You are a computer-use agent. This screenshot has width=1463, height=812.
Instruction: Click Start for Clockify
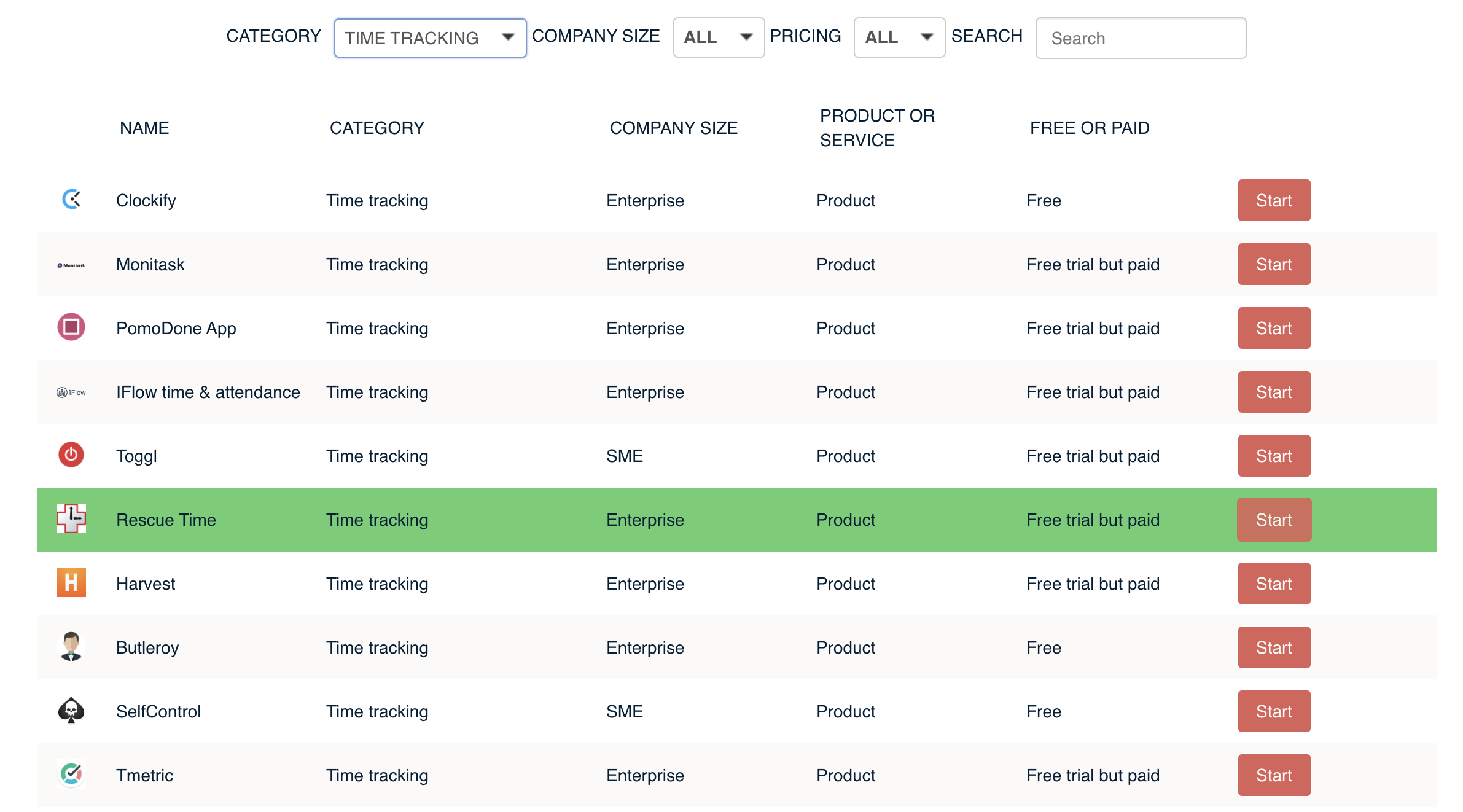[x=1274, y=200]
